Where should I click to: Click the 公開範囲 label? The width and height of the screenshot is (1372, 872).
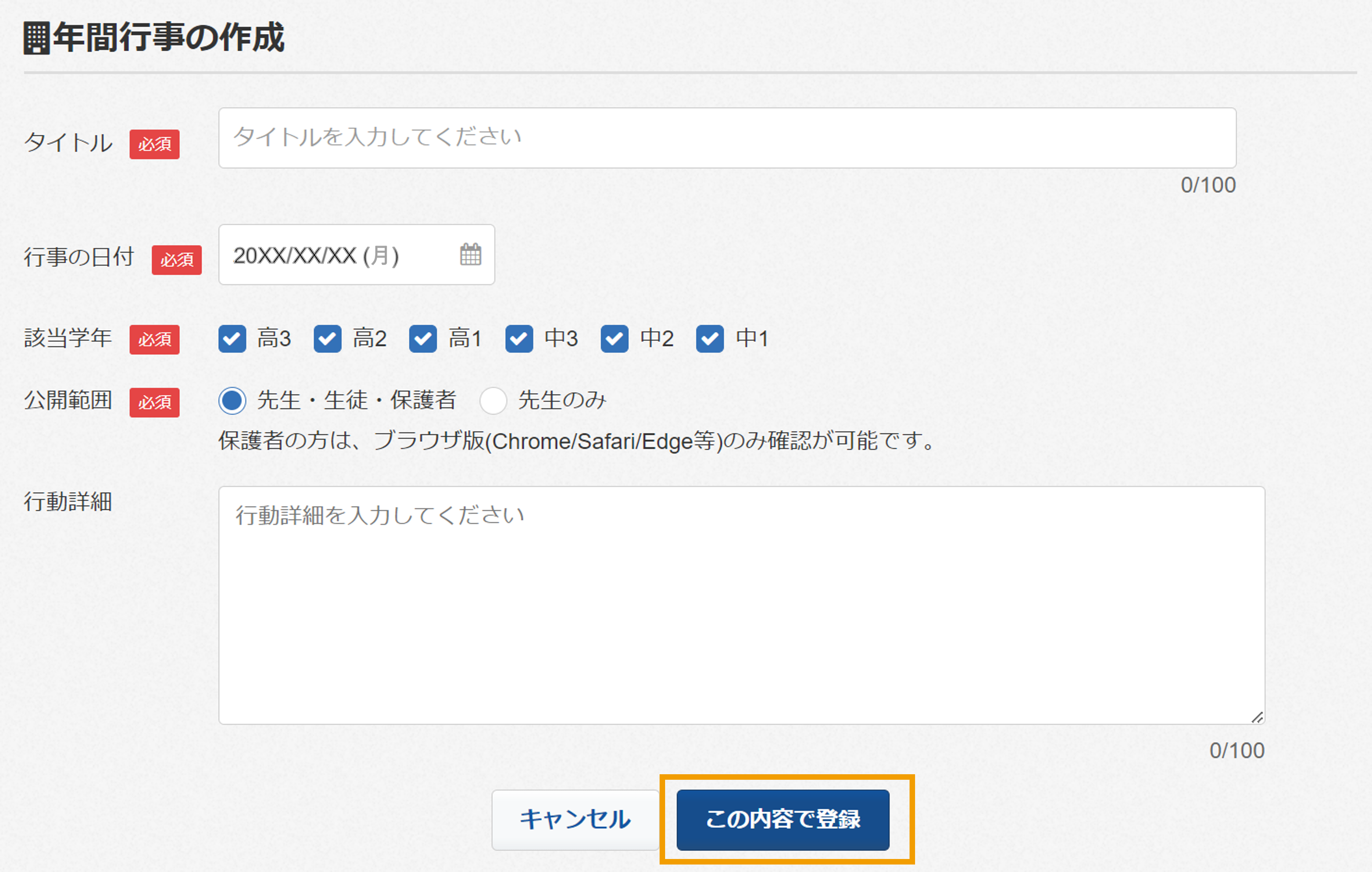pos(68,401)
